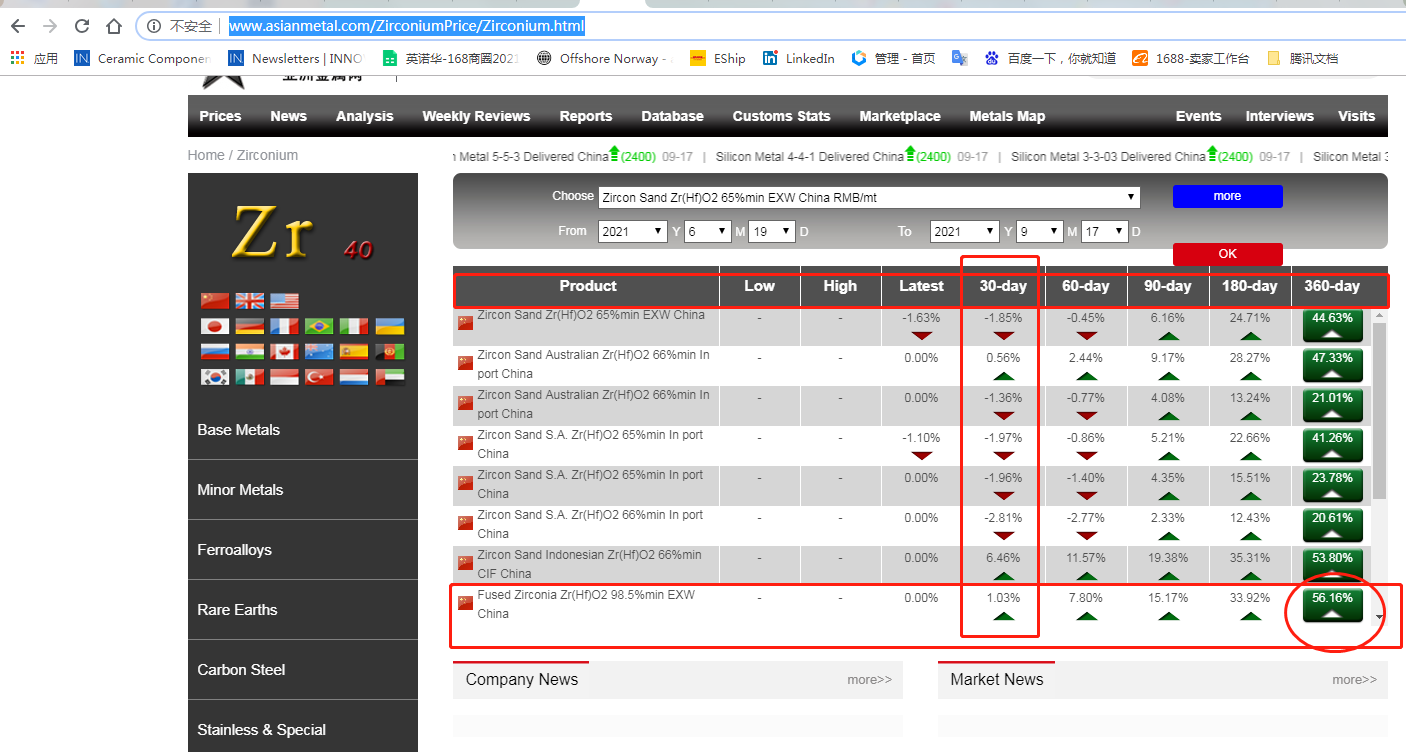Open Rare Earths sidebar category
The image size is (1406, 752).
(238, 610)
